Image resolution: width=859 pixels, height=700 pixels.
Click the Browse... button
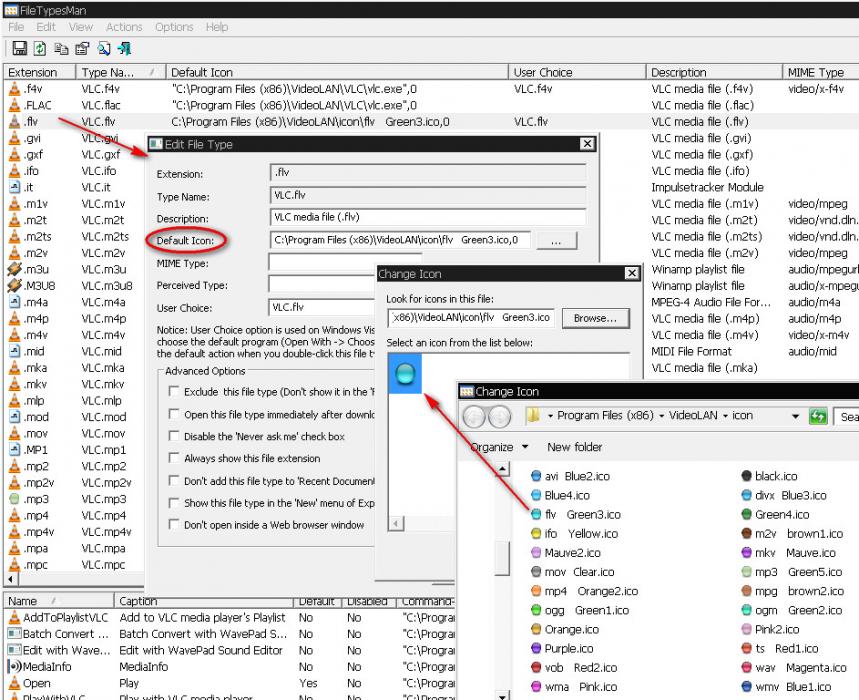click(595, 318)
